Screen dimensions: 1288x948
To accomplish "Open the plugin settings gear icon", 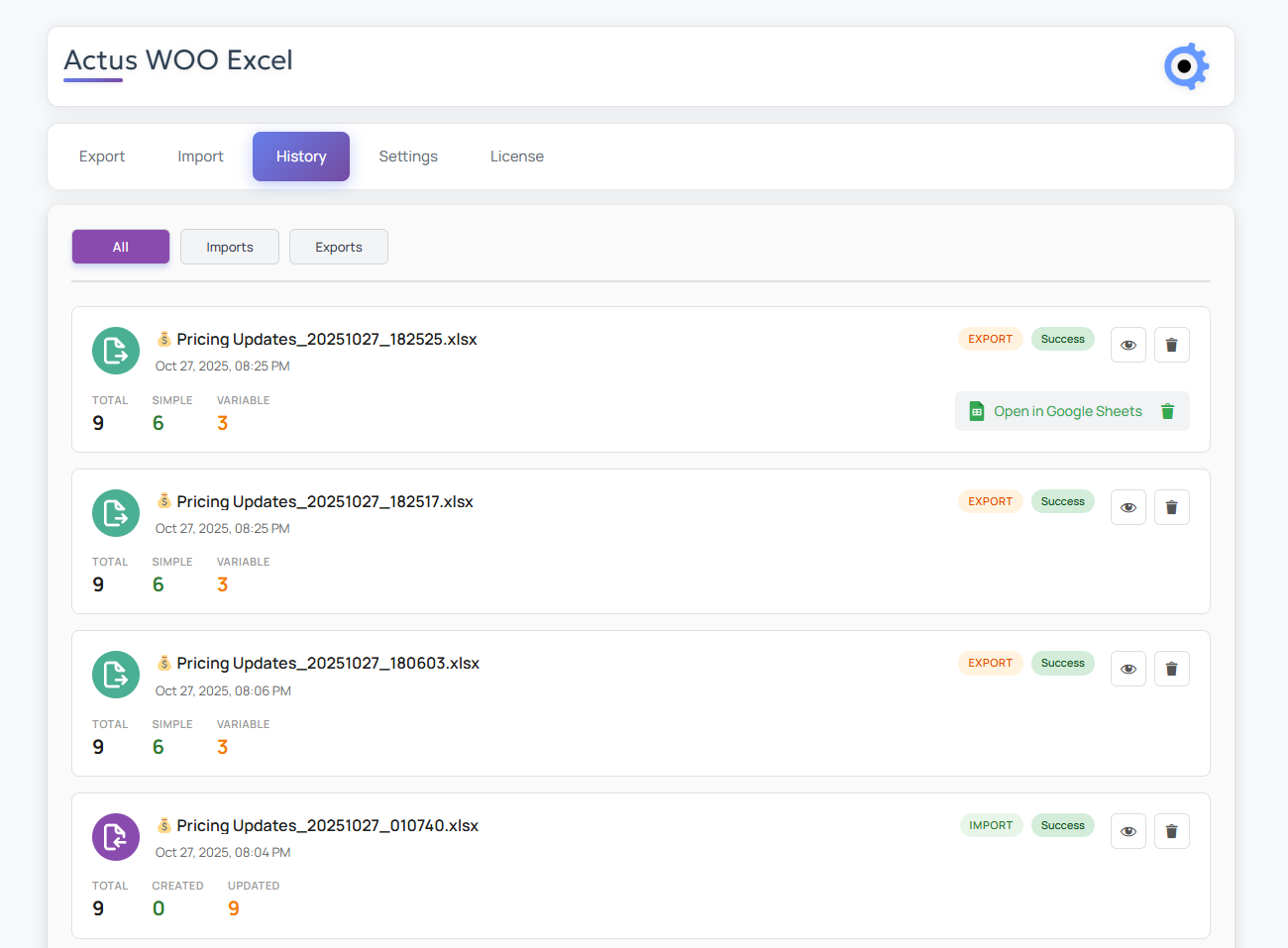I will (x=1186, y=66).
